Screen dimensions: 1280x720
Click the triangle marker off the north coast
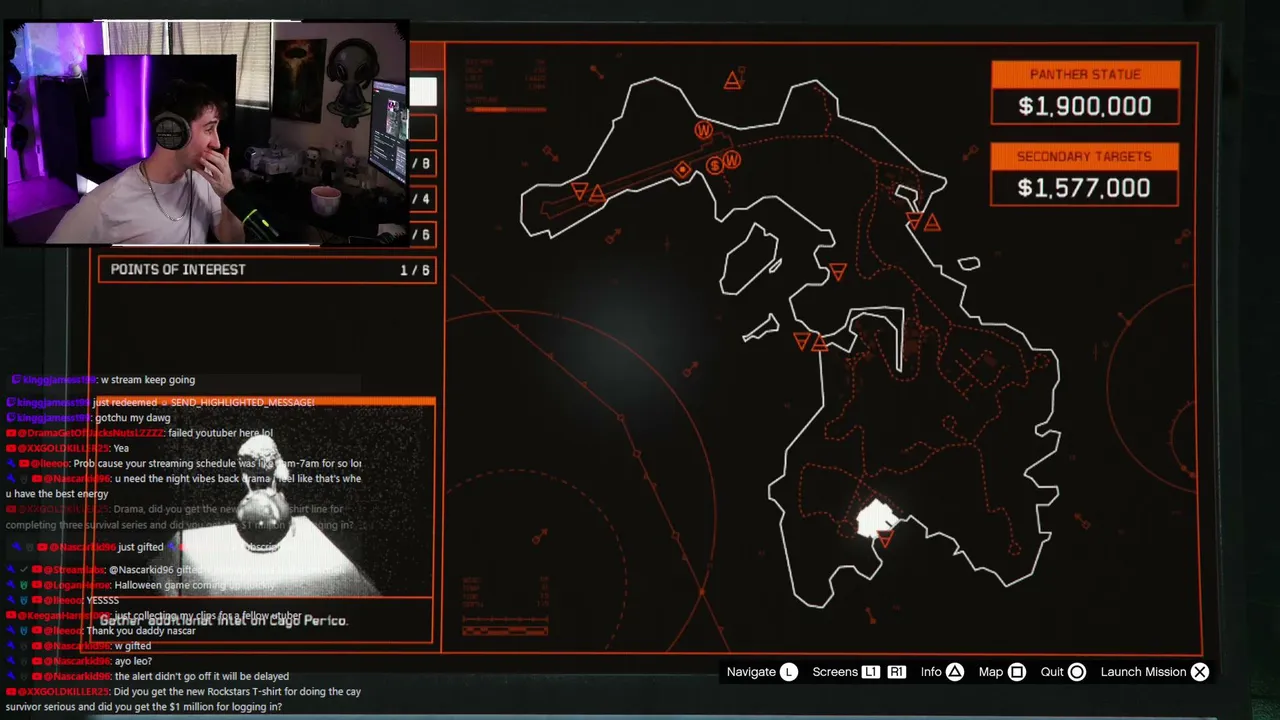click(x=732, y=81)
